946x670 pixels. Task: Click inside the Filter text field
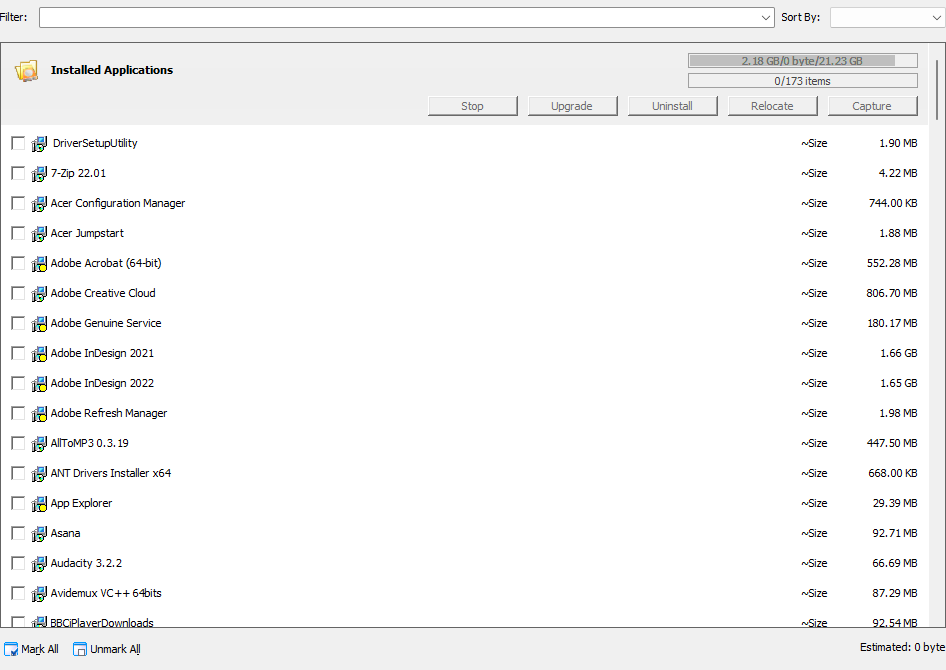click(400, 16)
